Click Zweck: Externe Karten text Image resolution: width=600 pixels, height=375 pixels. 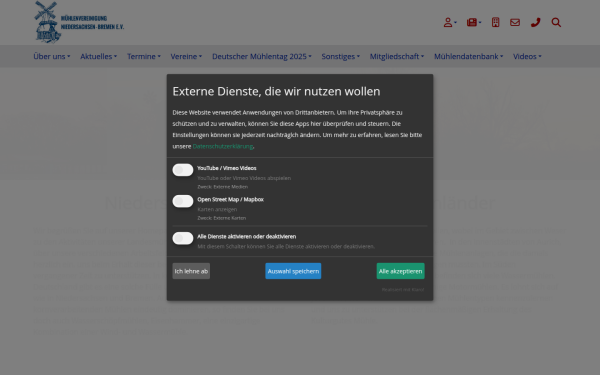(x=222, y=218)
